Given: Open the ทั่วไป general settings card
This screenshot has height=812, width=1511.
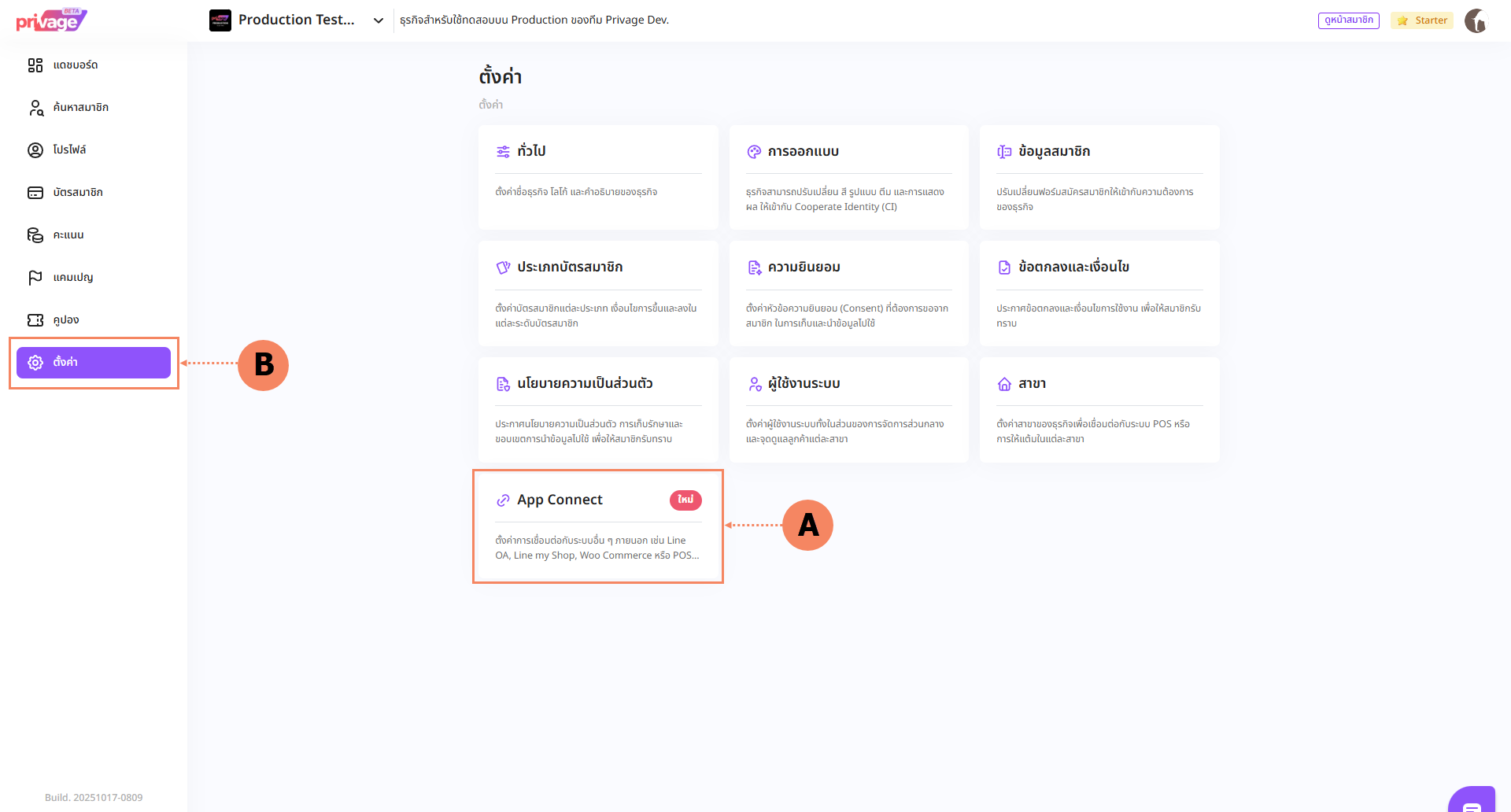Looking at the screenshot, I should tap(598, 177).
